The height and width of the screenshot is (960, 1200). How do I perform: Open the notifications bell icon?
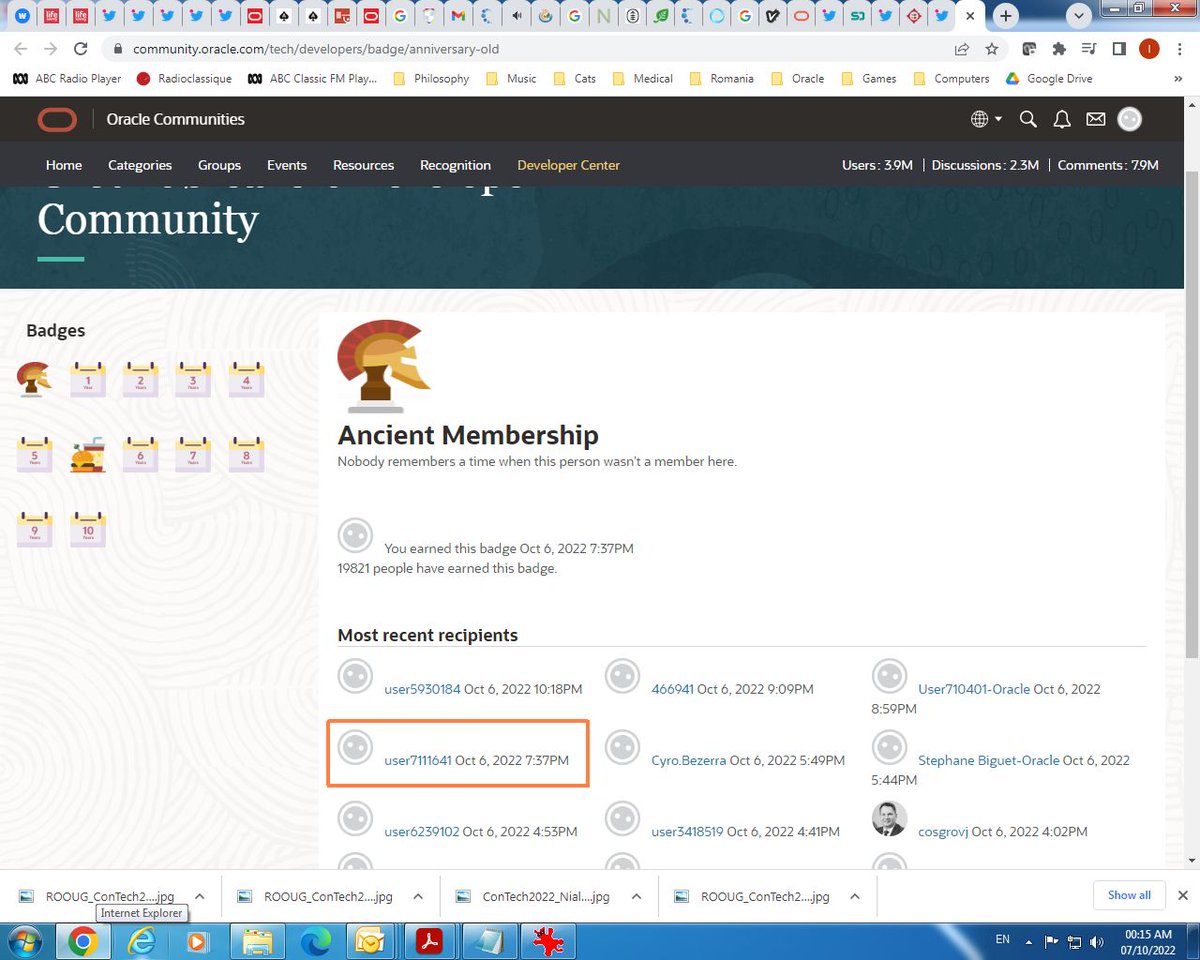[1061, 118]
